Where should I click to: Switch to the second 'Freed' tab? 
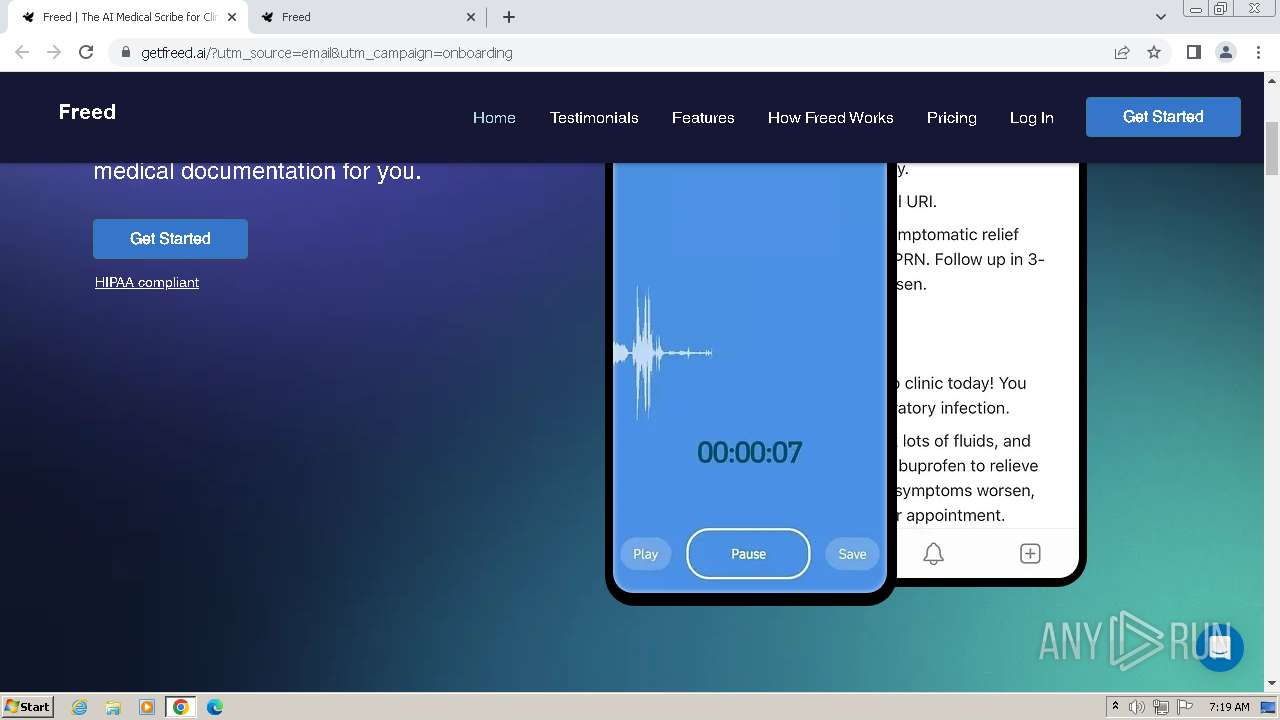(x=368, y=17)
